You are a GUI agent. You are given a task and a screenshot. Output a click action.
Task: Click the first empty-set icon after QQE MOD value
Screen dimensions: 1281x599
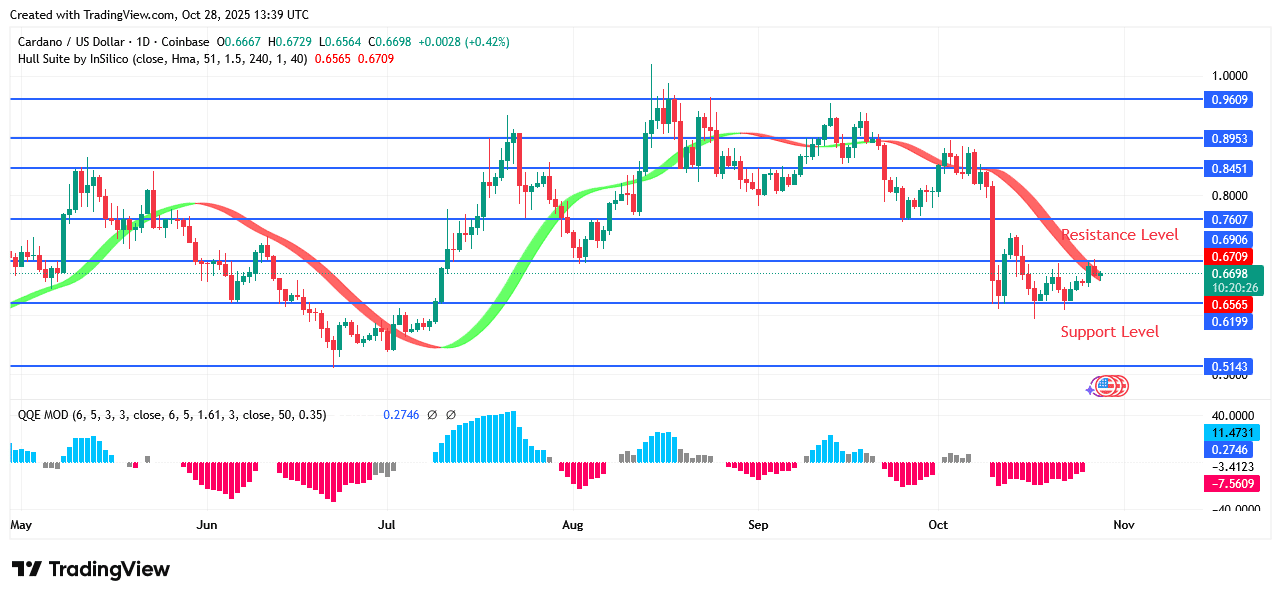(x=433, y=414)
